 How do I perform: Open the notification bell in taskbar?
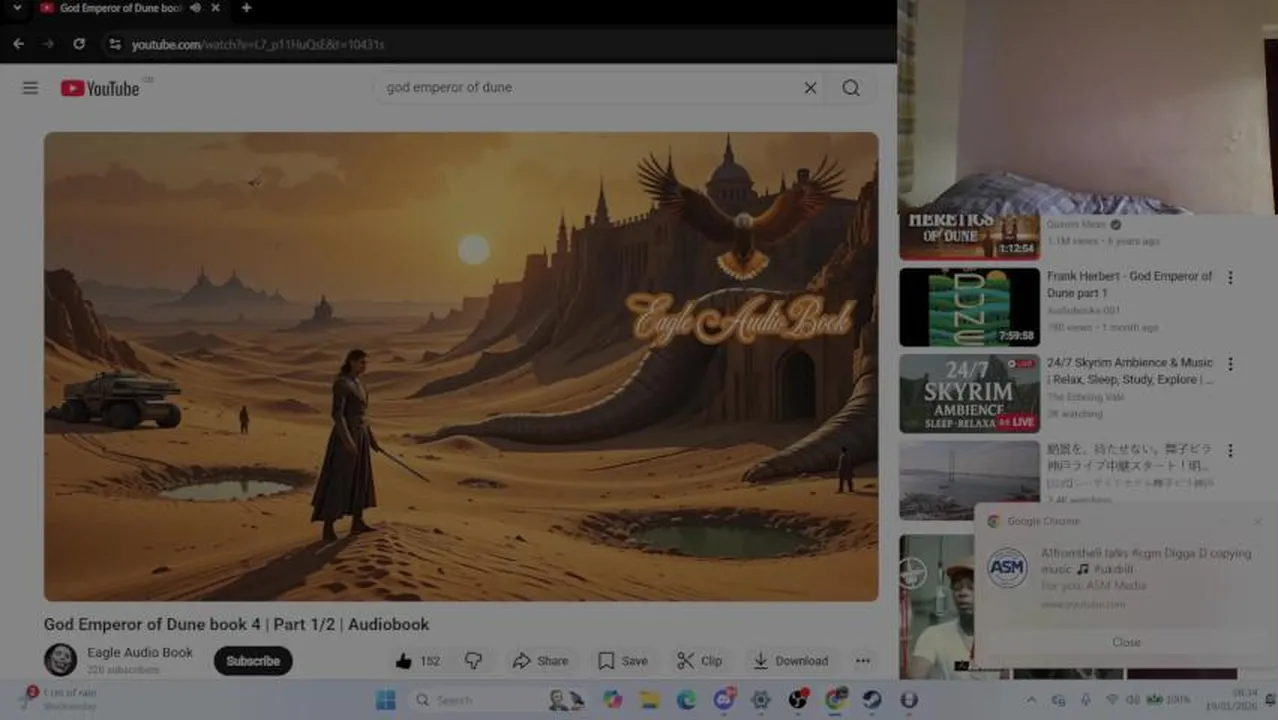tap(1270, 699)
